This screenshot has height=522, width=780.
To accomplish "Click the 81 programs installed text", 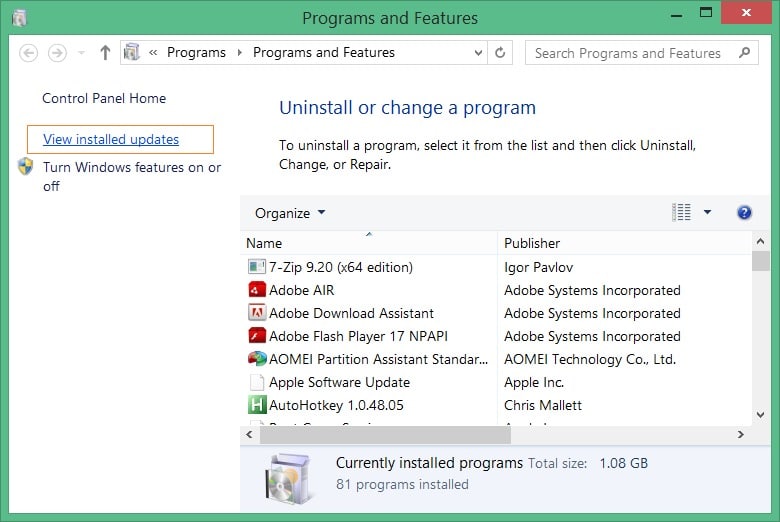I will point(402,484).
